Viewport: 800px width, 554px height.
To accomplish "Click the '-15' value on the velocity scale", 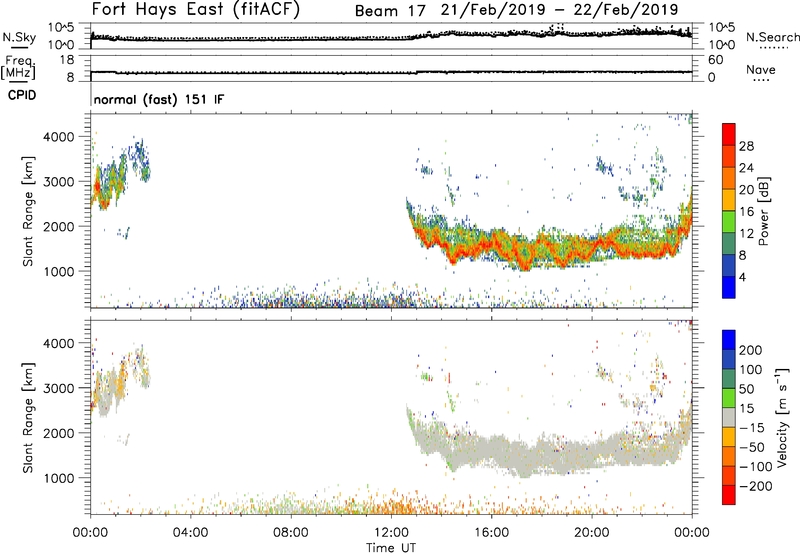I will (x=752, y=428).
